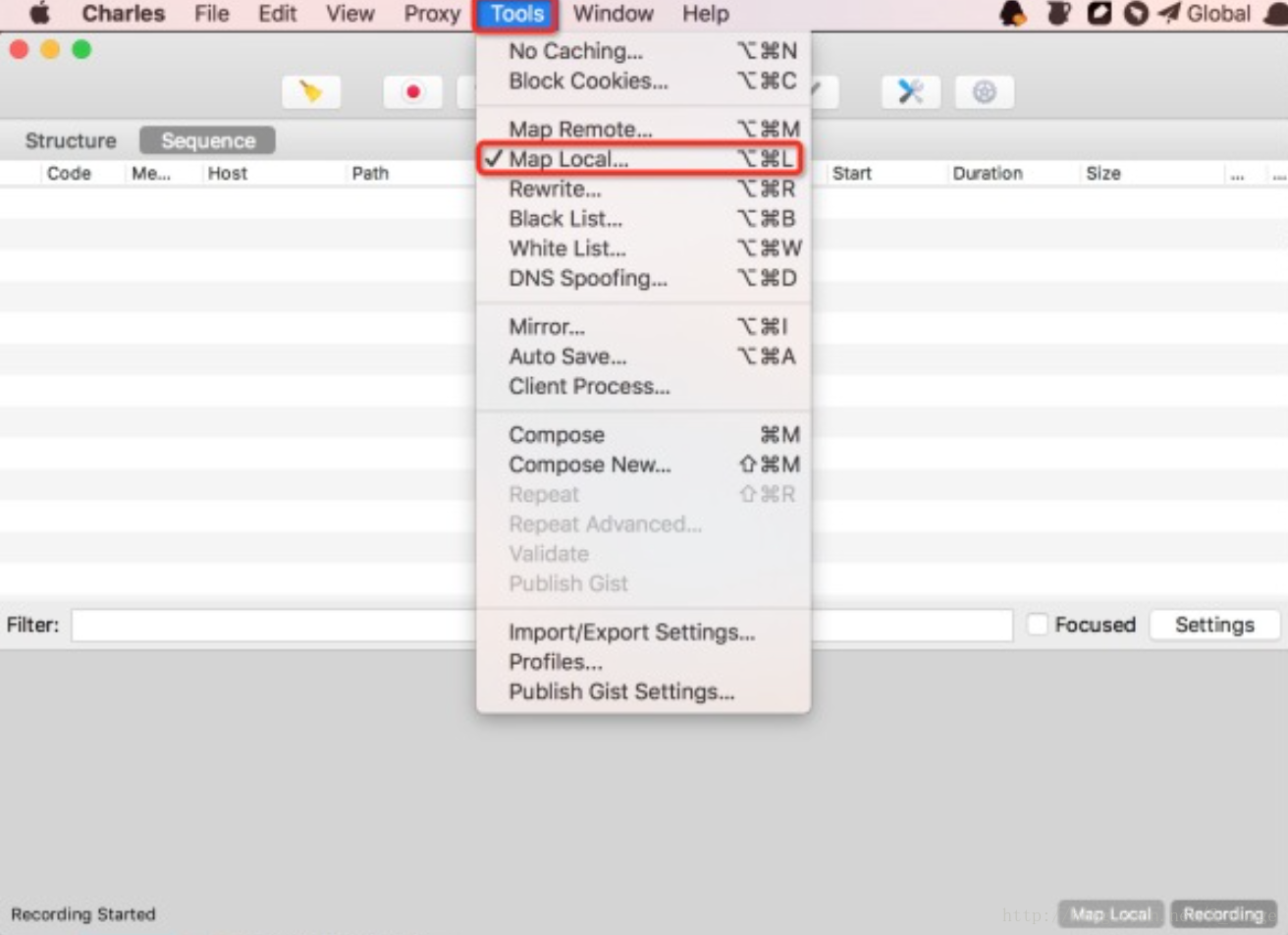Open the Tools wrench-and-screwdriver toolbar icon
Image resolution: width=1288 pixels, height=935 pixels.
911,92
